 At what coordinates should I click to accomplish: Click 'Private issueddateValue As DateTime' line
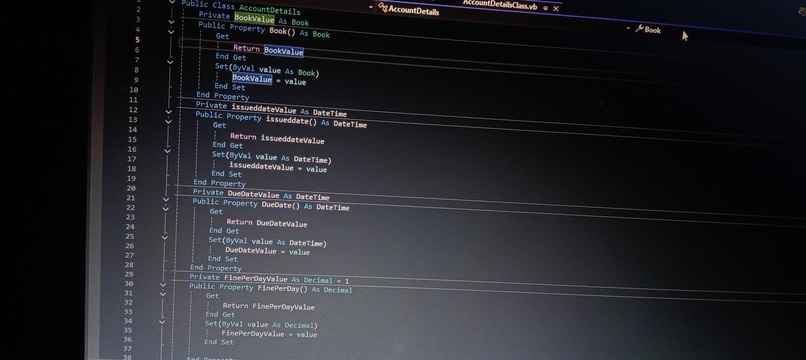[271, 109]
